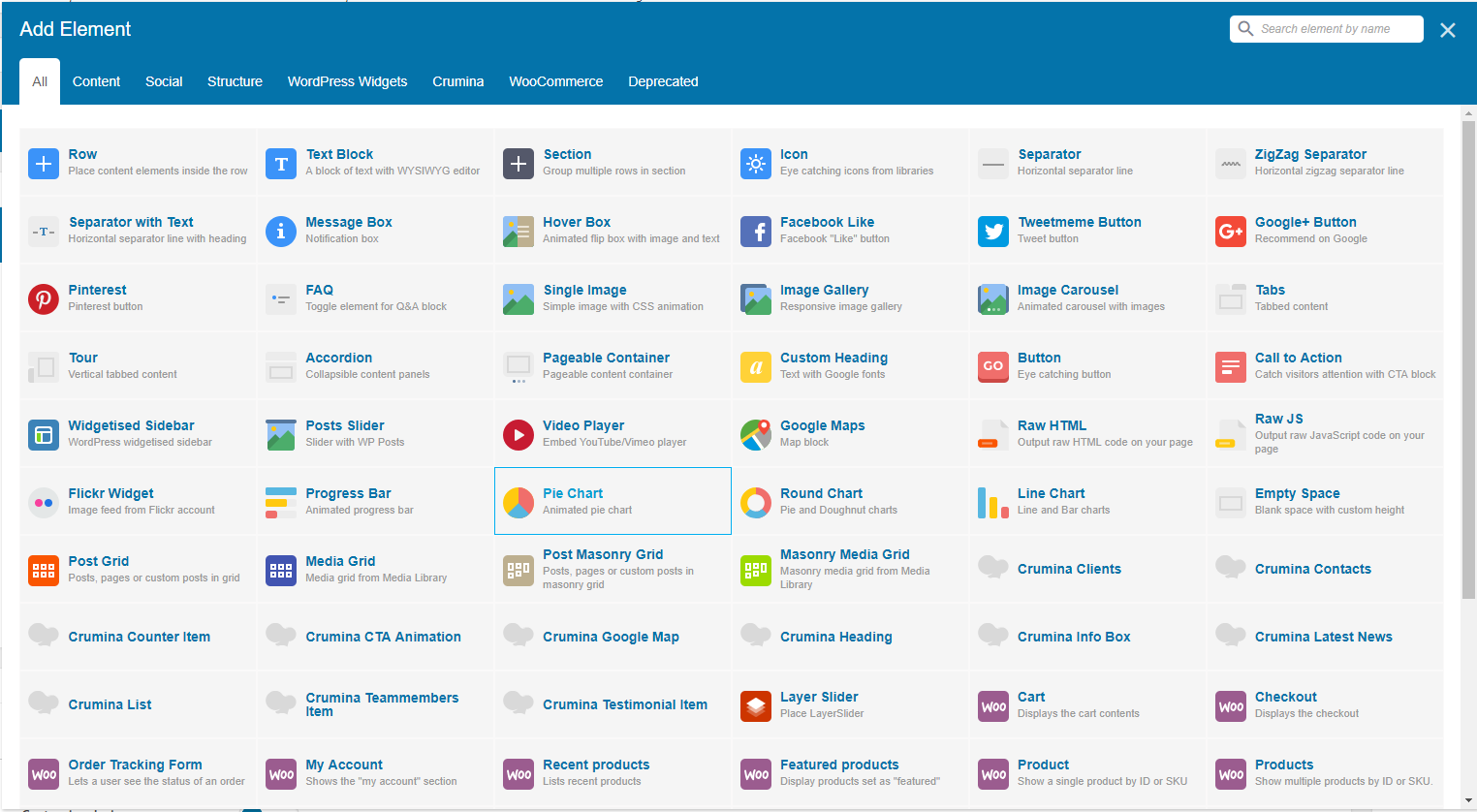
Task: Add the Post Masonry Grid element
Action: coord(613,569)
